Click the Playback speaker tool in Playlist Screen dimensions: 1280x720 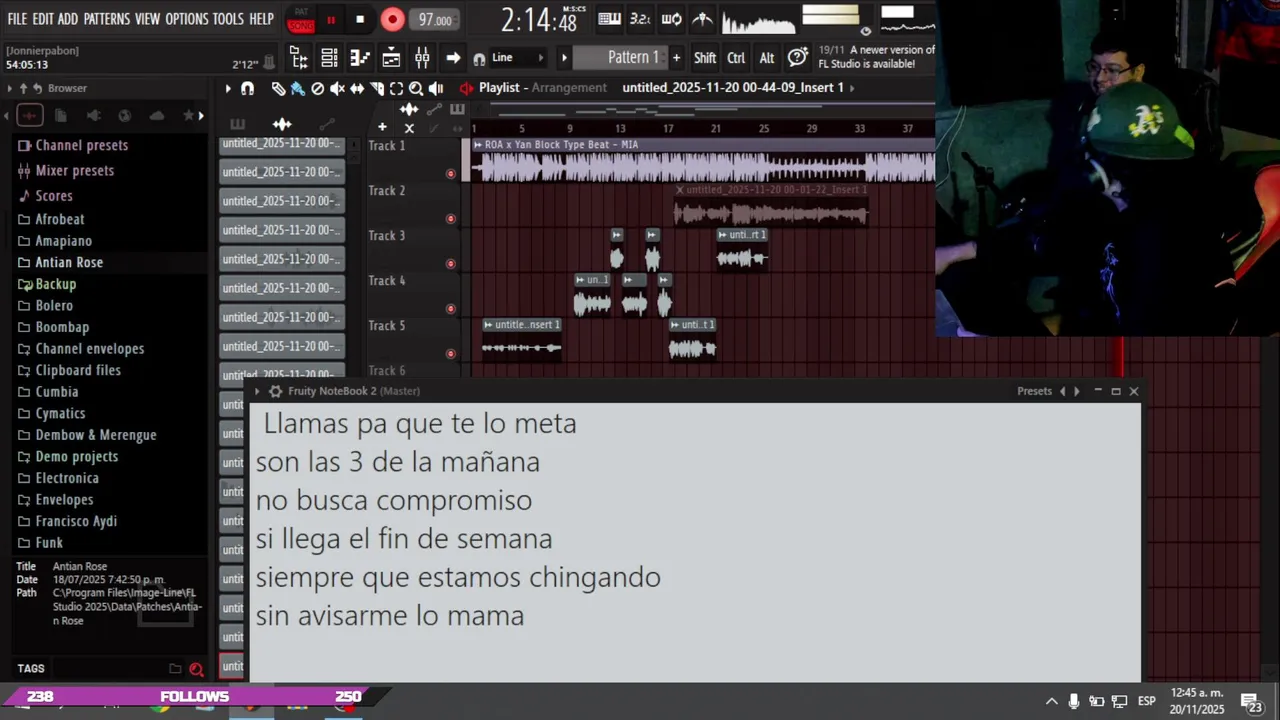pyautogui.click(x=436, y=88)
